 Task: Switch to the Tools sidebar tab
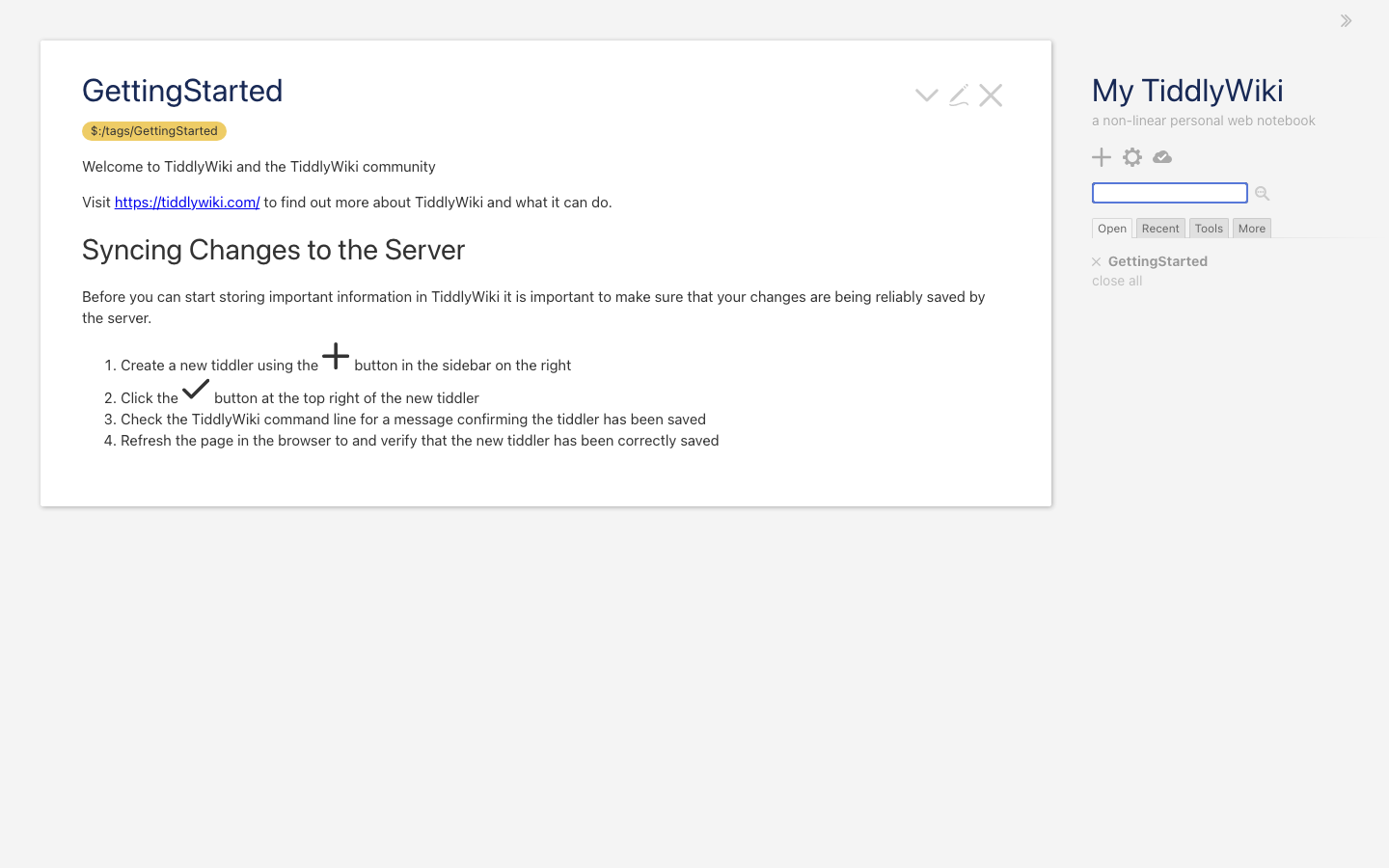1209,229
